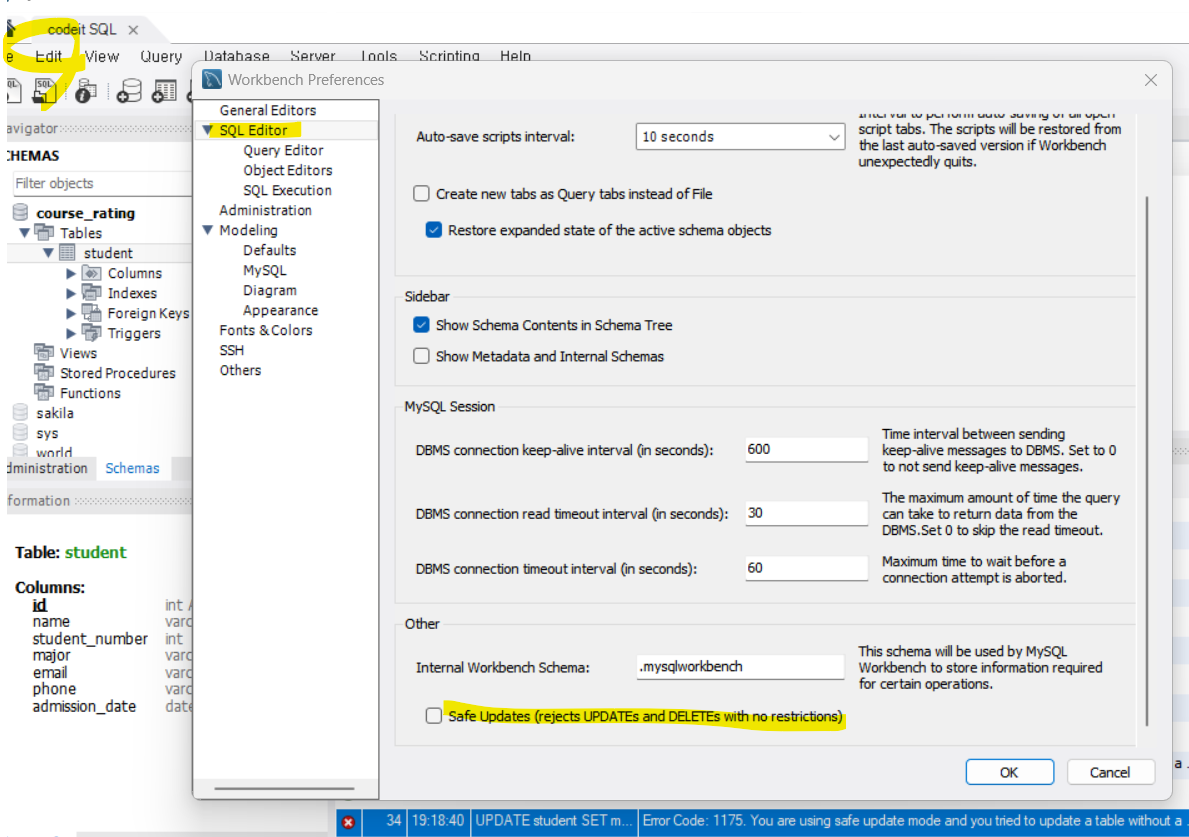Open the Query menu
1189x837 pixels.
[161, 56]
